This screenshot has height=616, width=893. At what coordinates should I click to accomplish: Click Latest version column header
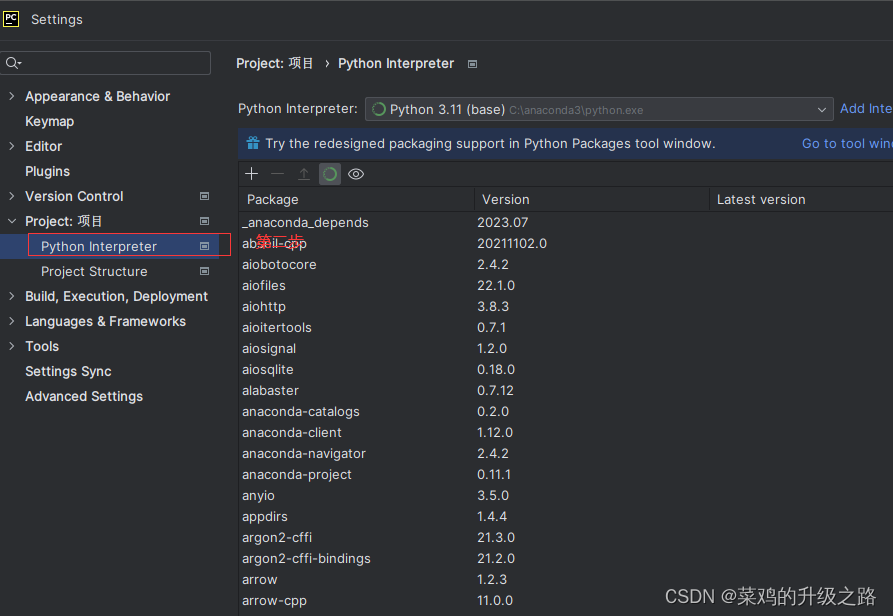[801, 199]
